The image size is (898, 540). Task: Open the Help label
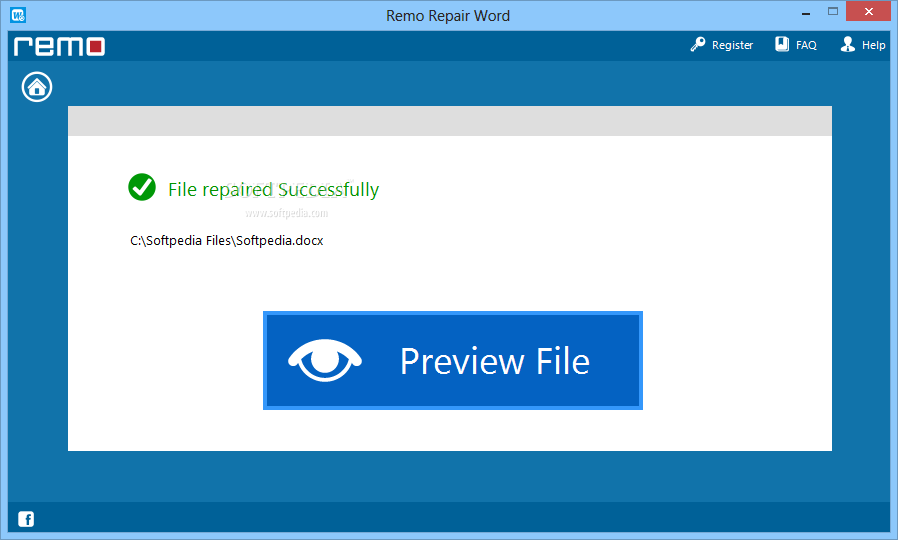point(873,45)
